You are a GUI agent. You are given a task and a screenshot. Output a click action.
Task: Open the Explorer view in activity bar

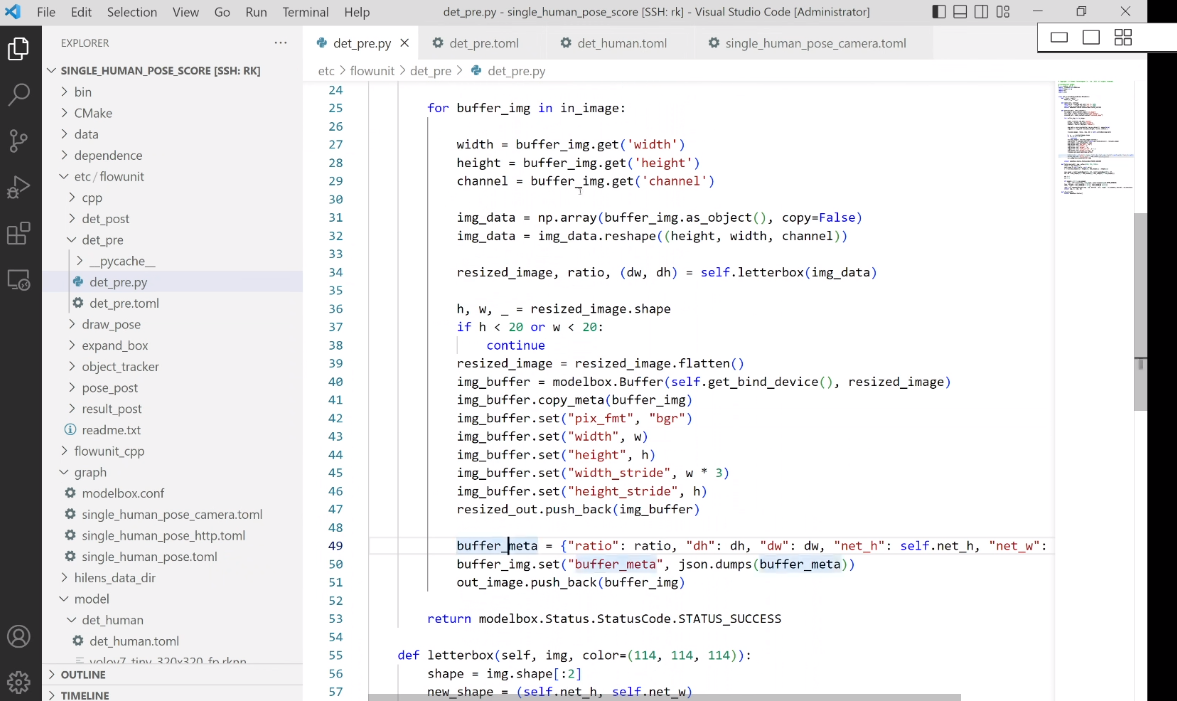(19, 49)
